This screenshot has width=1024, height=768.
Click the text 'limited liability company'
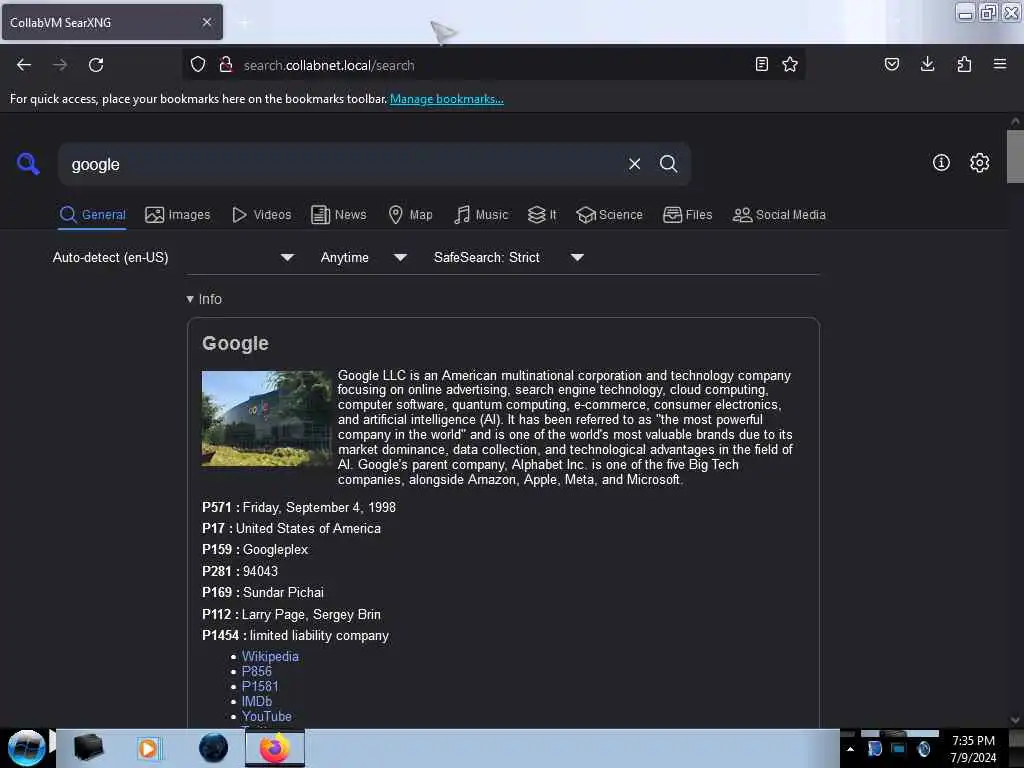coord(319,635)
